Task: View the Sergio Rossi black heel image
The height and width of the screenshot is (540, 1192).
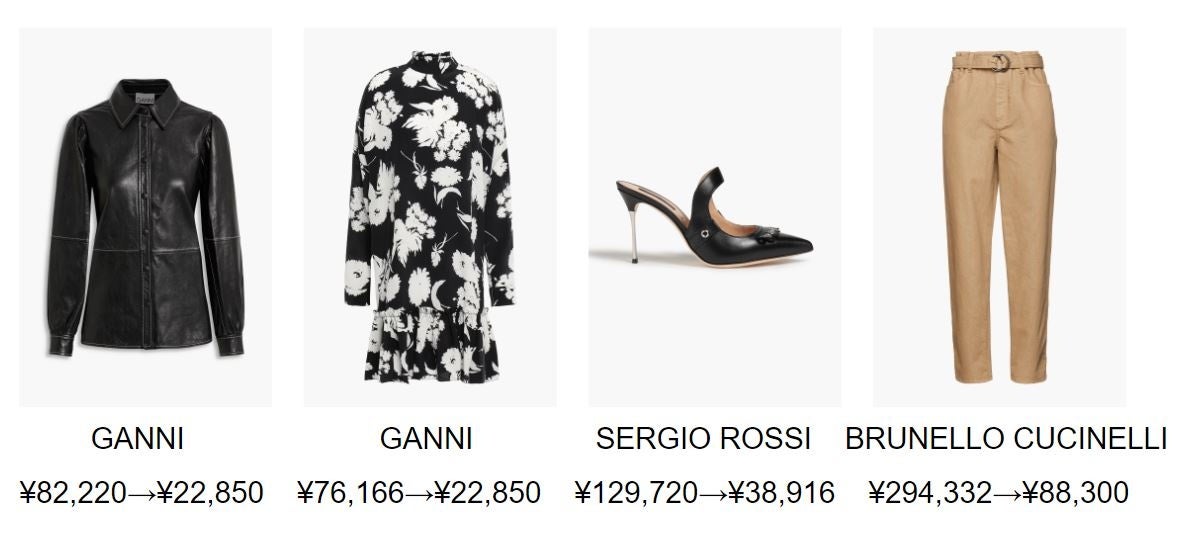Action: click(x=715, y=217)
